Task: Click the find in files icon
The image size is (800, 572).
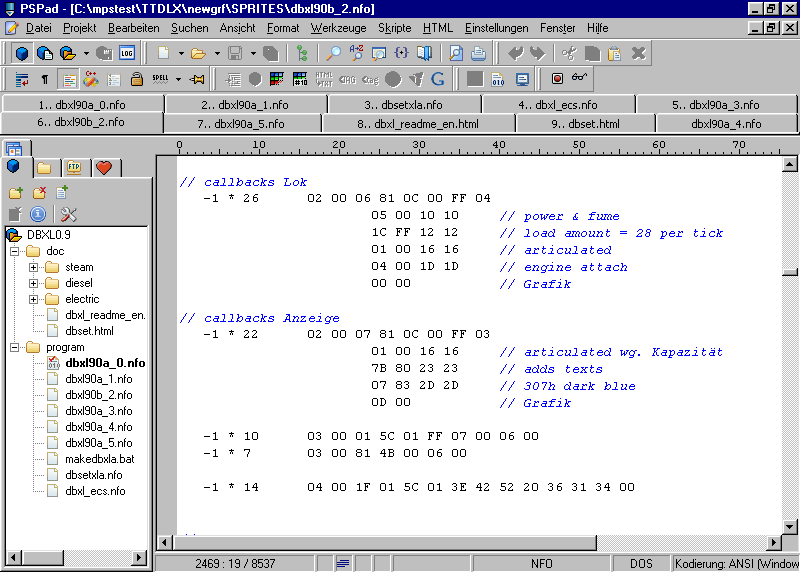Action: point(379,53)
